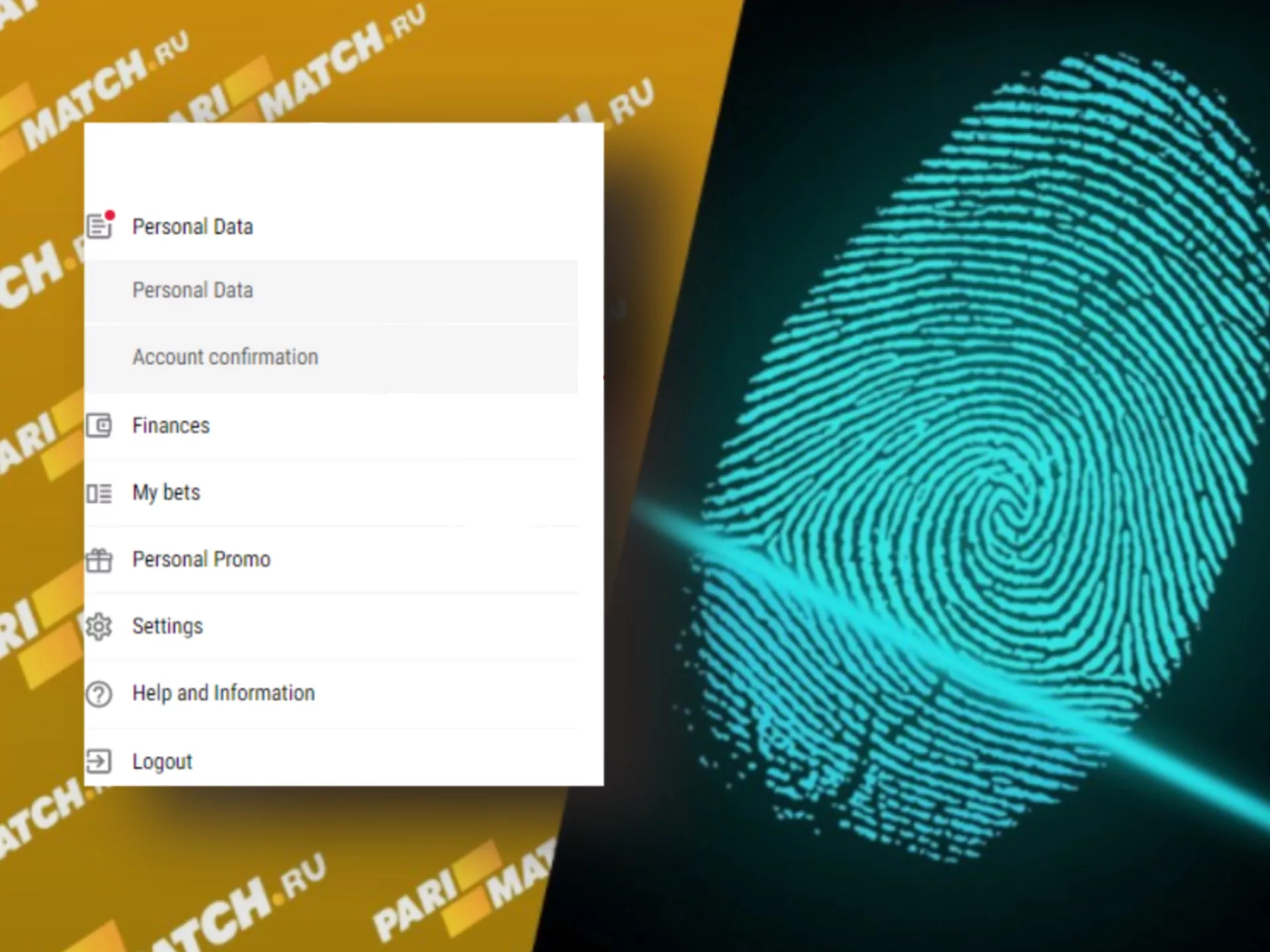Click the My bets list icon
The height and width of the screenshot is (952, 1270).
coord(99,493)
